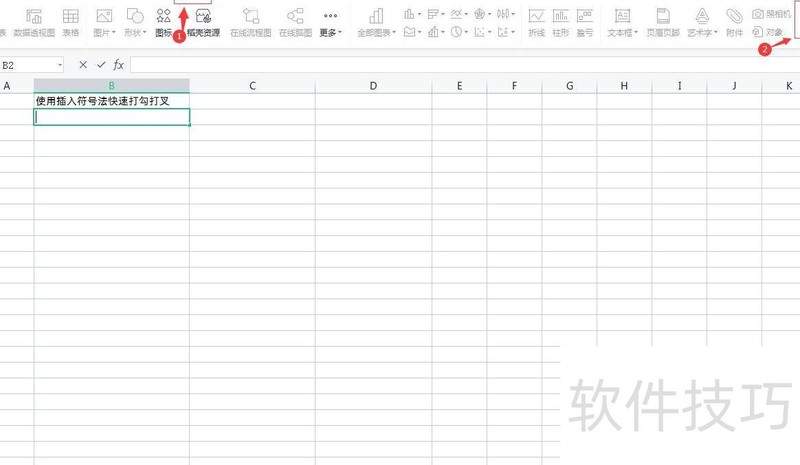Open 全部图表 all charts gallery

[x=376, y=23]
